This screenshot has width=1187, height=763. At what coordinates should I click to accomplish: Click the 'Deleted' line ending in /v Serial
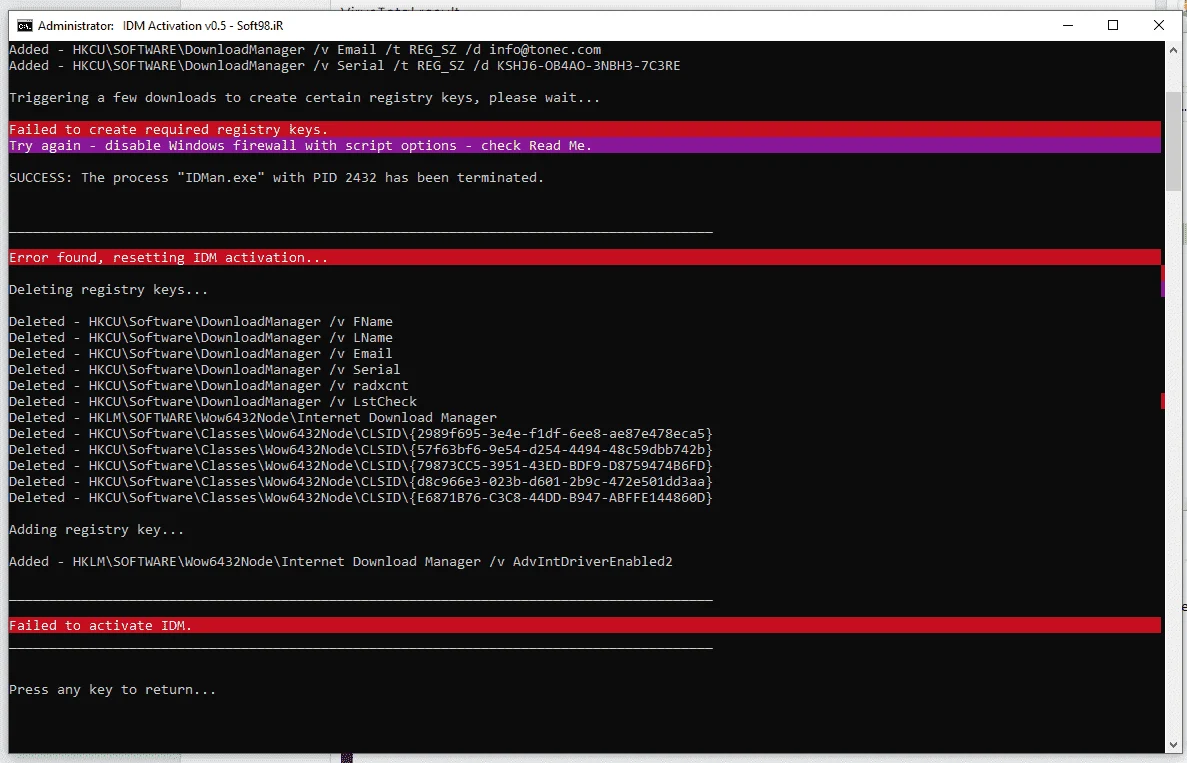pyautogui.click(x=204, y=369)
